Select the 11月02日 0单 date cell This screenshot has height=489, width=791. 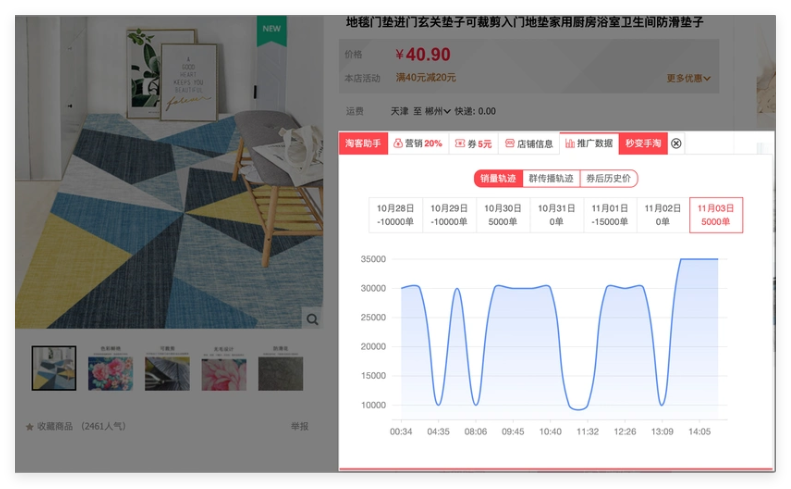click(x=662, y=215)
